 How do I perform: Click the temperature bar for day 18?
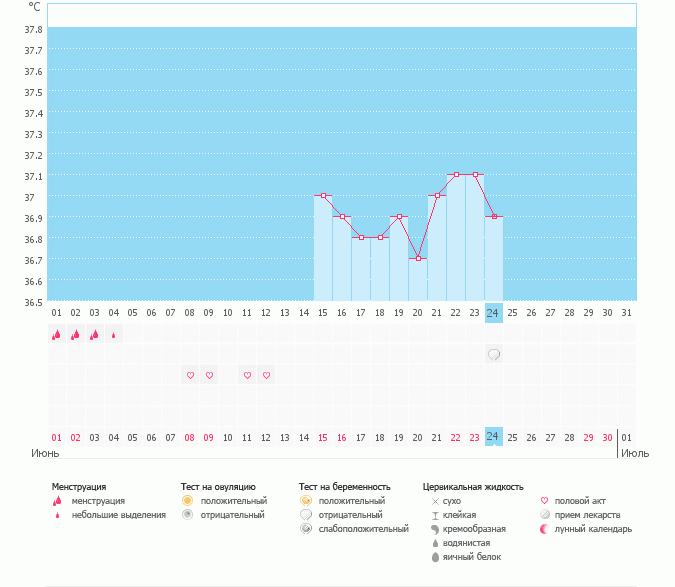pyautogui.click(x=380, y=270)
